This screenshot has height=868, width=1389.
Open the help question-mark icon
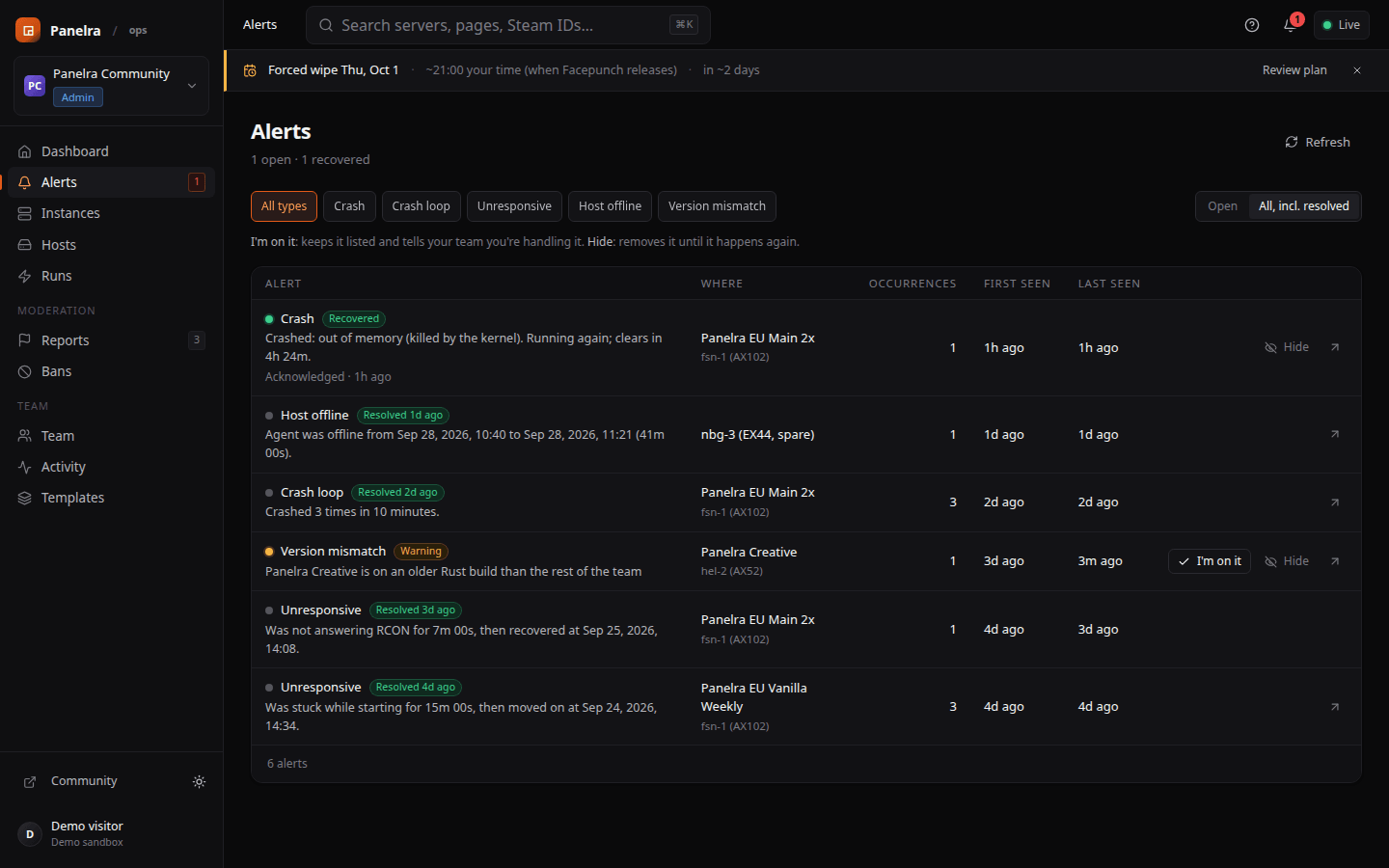[x=1252, y=25]
